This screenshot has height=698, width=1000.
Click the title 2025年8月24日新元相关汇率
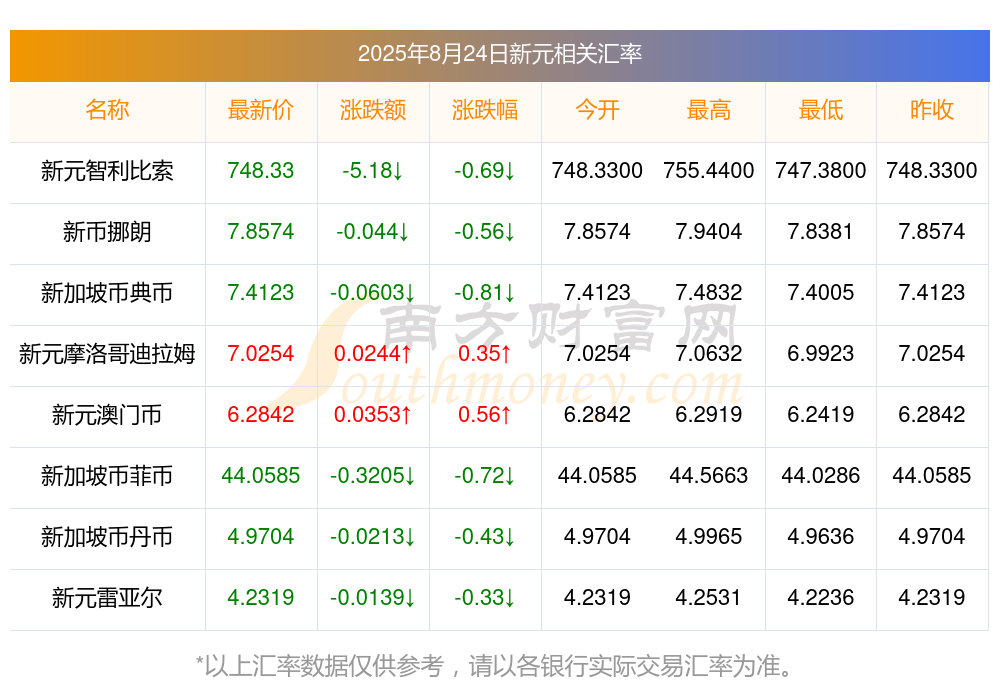pyautogui.click(x=499, y=54)
